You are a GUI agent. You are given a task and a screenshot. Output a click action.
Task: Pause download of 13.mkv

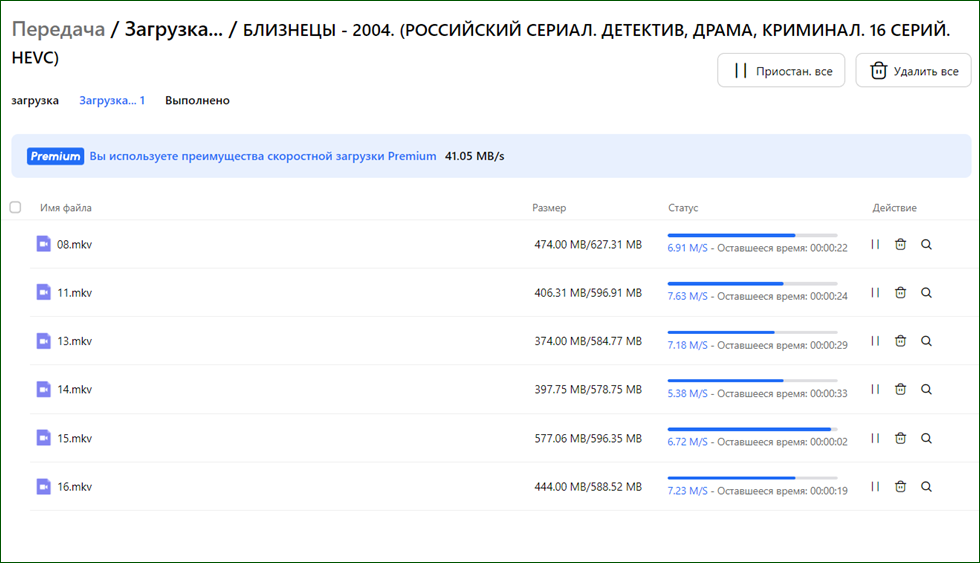tap(875, 341)
